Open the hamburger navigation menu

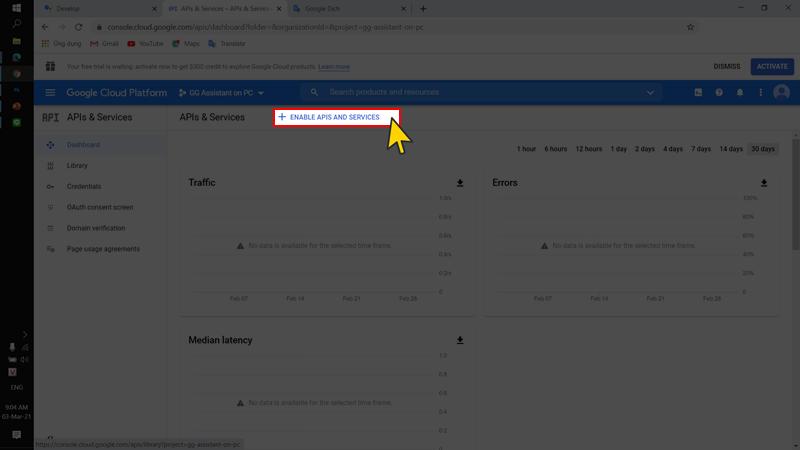(x=50, y=93)
